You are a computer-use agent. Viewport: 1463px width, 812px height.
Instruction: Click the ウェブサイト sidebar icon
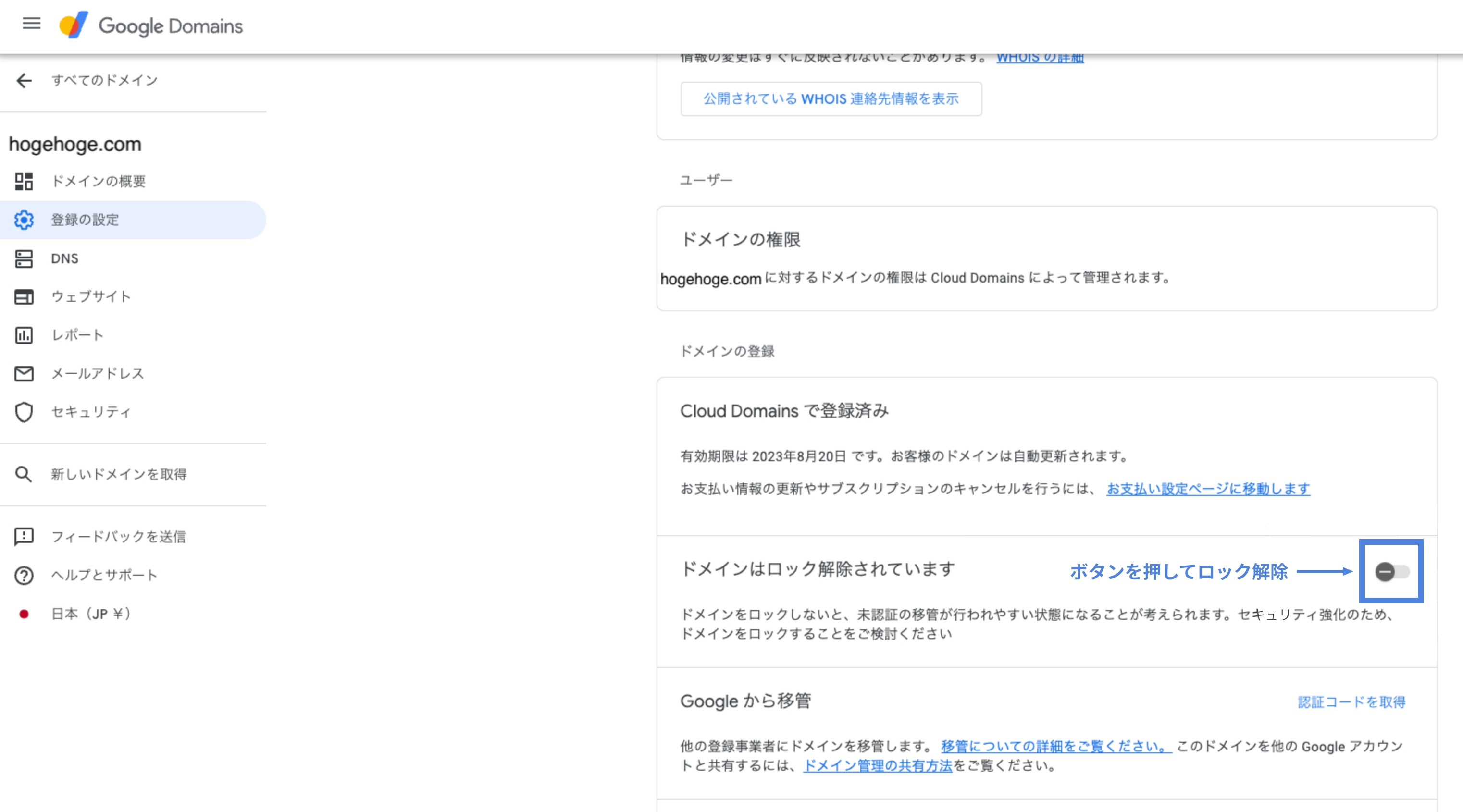(x=24, y=297)
